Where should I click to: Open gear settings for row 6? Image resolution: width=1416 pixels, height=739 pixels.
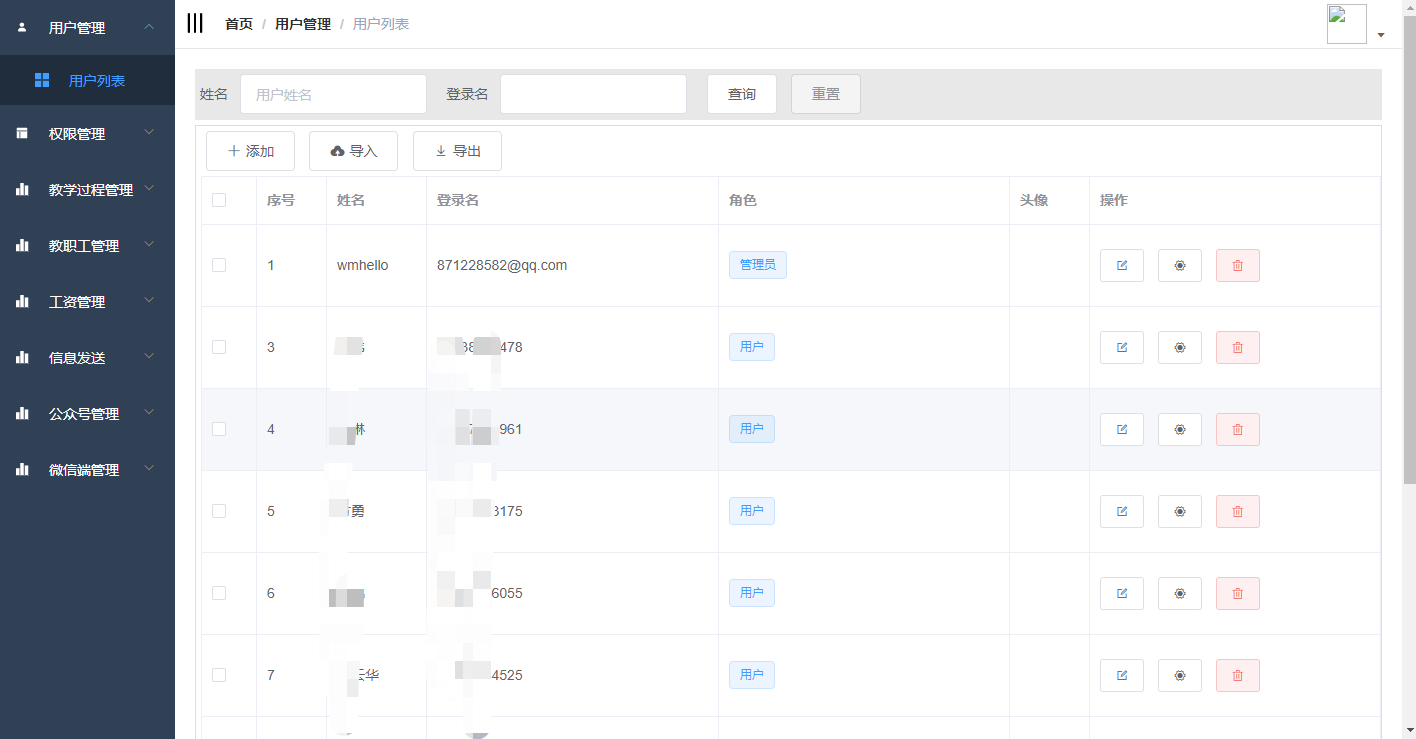click(1180, 593)
